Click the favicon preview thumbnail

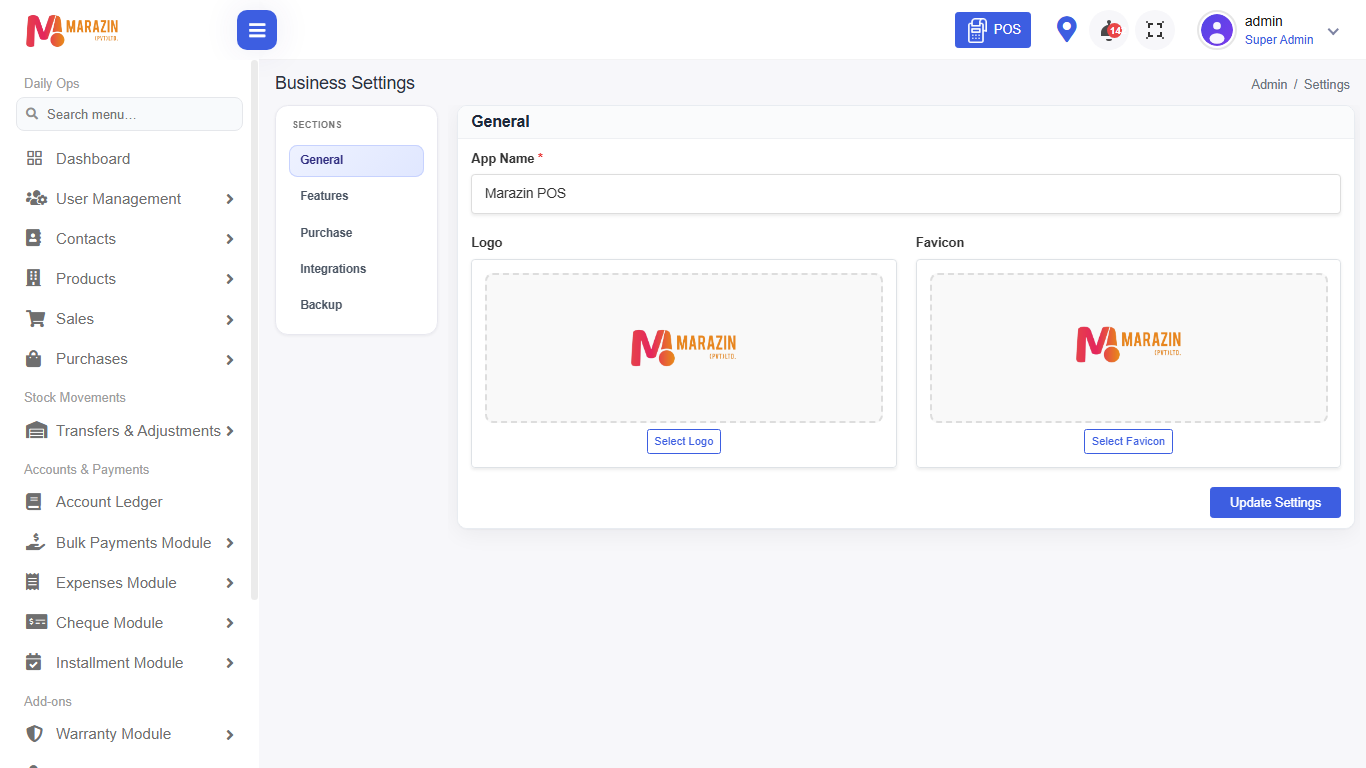click(1129, 348)
